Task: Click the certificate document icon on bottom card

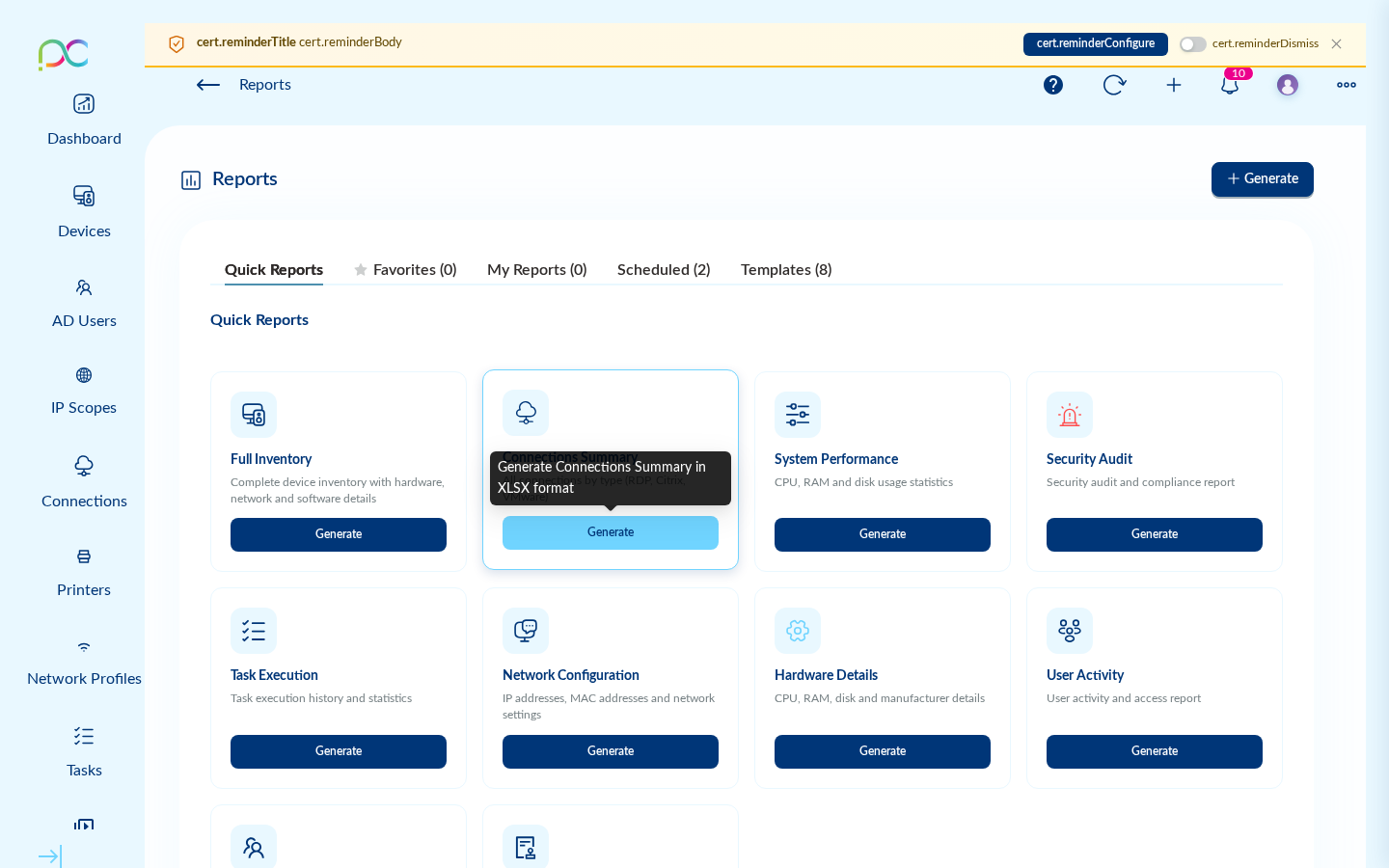Action: [x=526, y=847]
